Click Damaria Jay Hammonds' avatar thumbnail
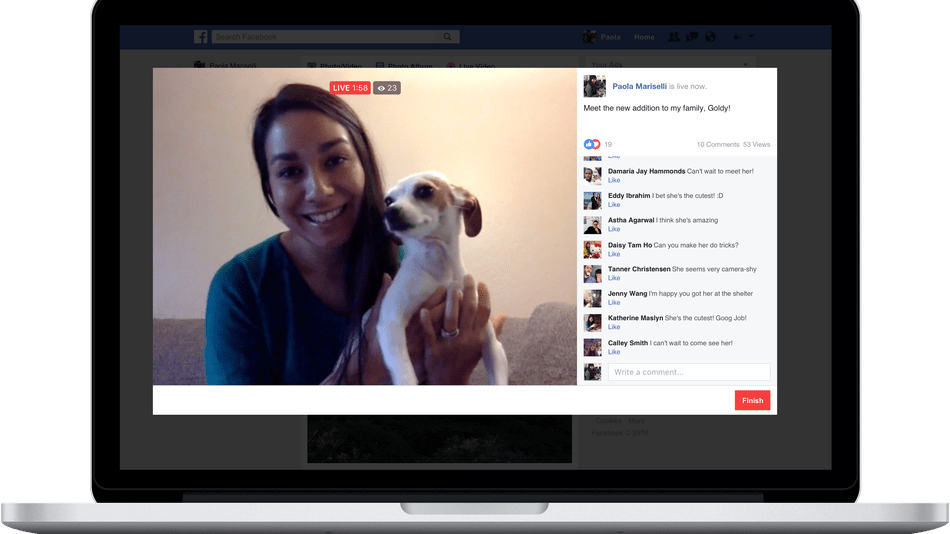 pos(592,176)
